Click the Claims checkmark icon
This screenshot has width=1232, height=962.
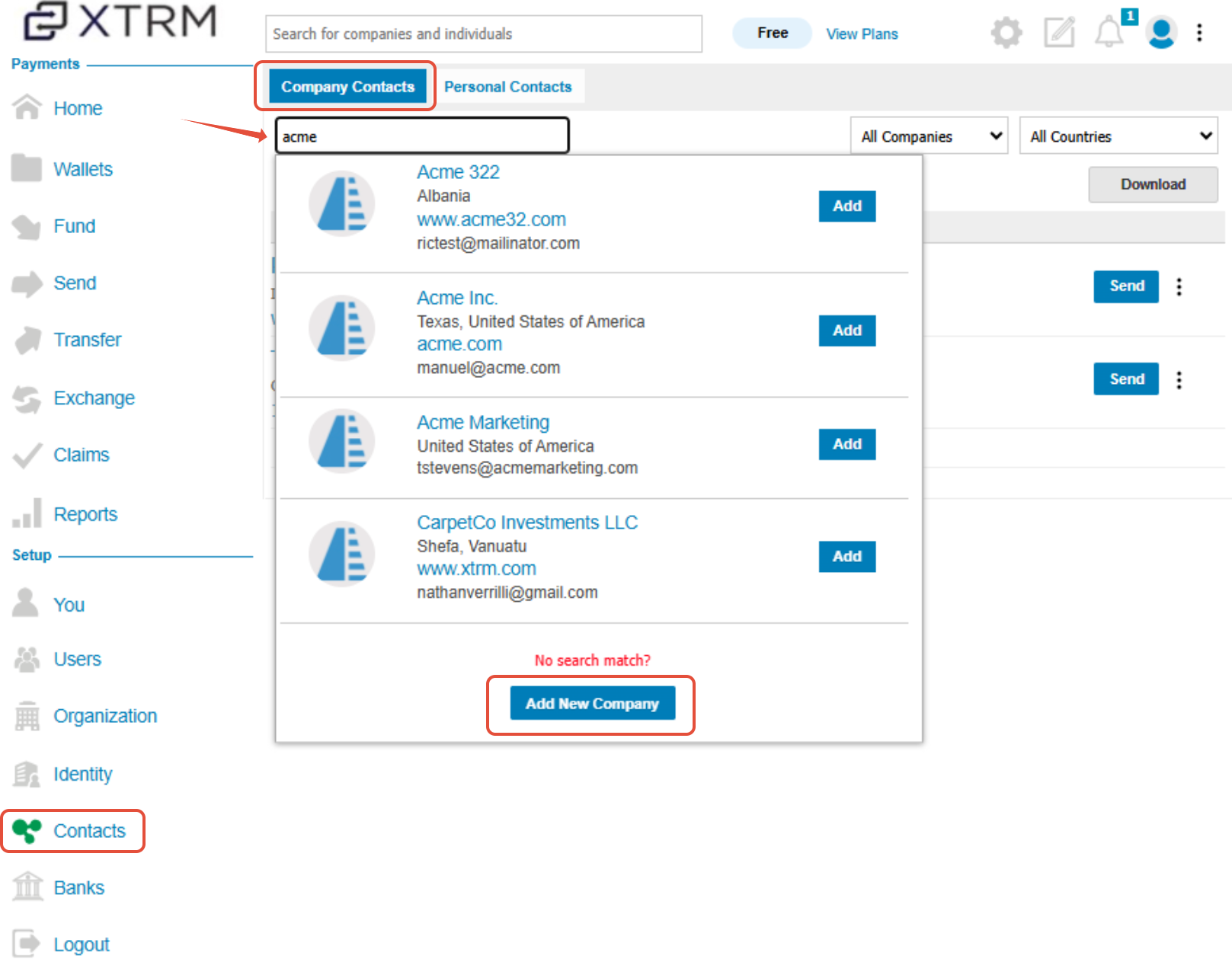click(x=27, y=455)
